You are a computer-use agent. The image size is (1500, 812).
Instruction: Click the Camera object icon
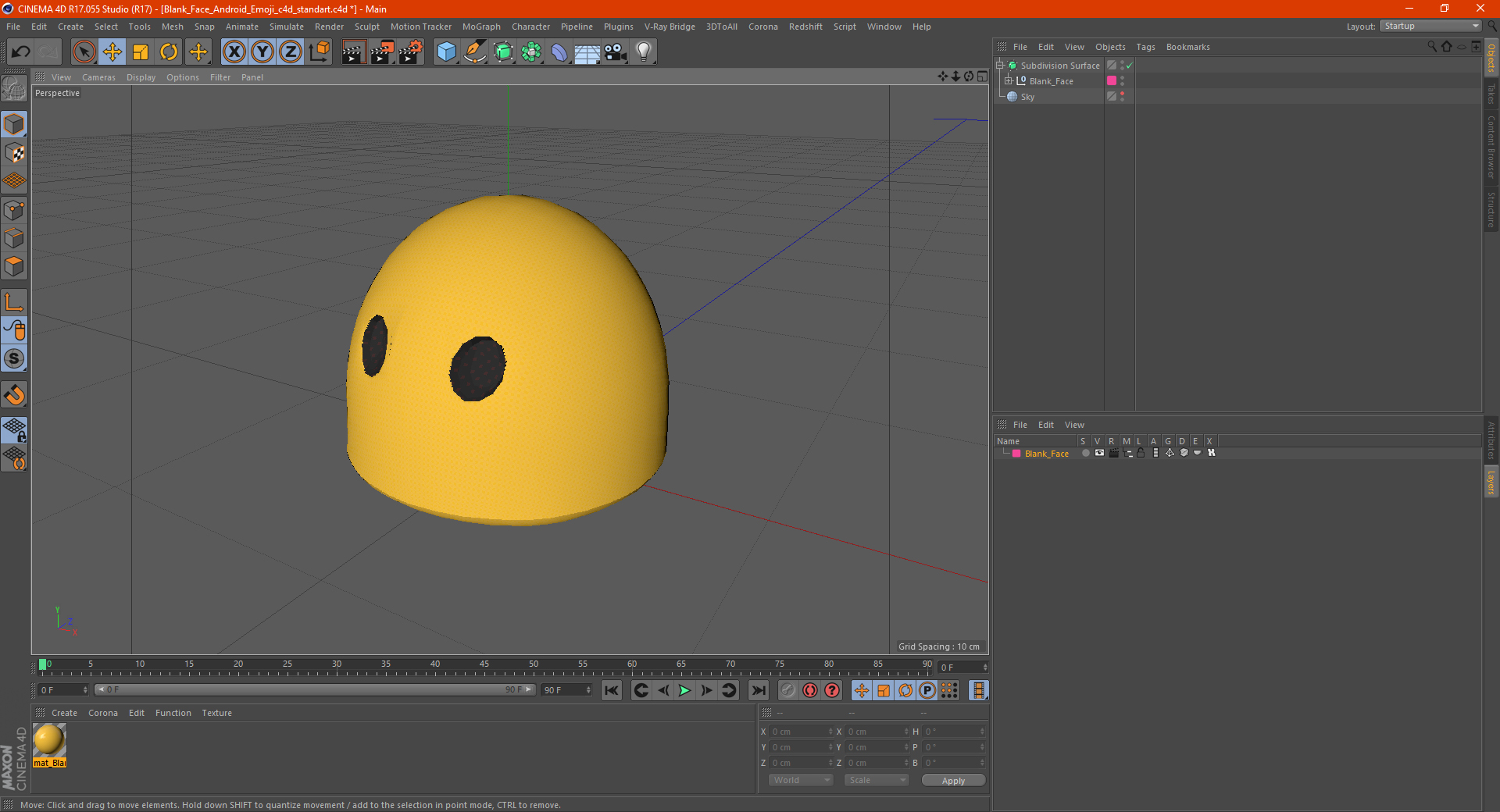[615, 52]
